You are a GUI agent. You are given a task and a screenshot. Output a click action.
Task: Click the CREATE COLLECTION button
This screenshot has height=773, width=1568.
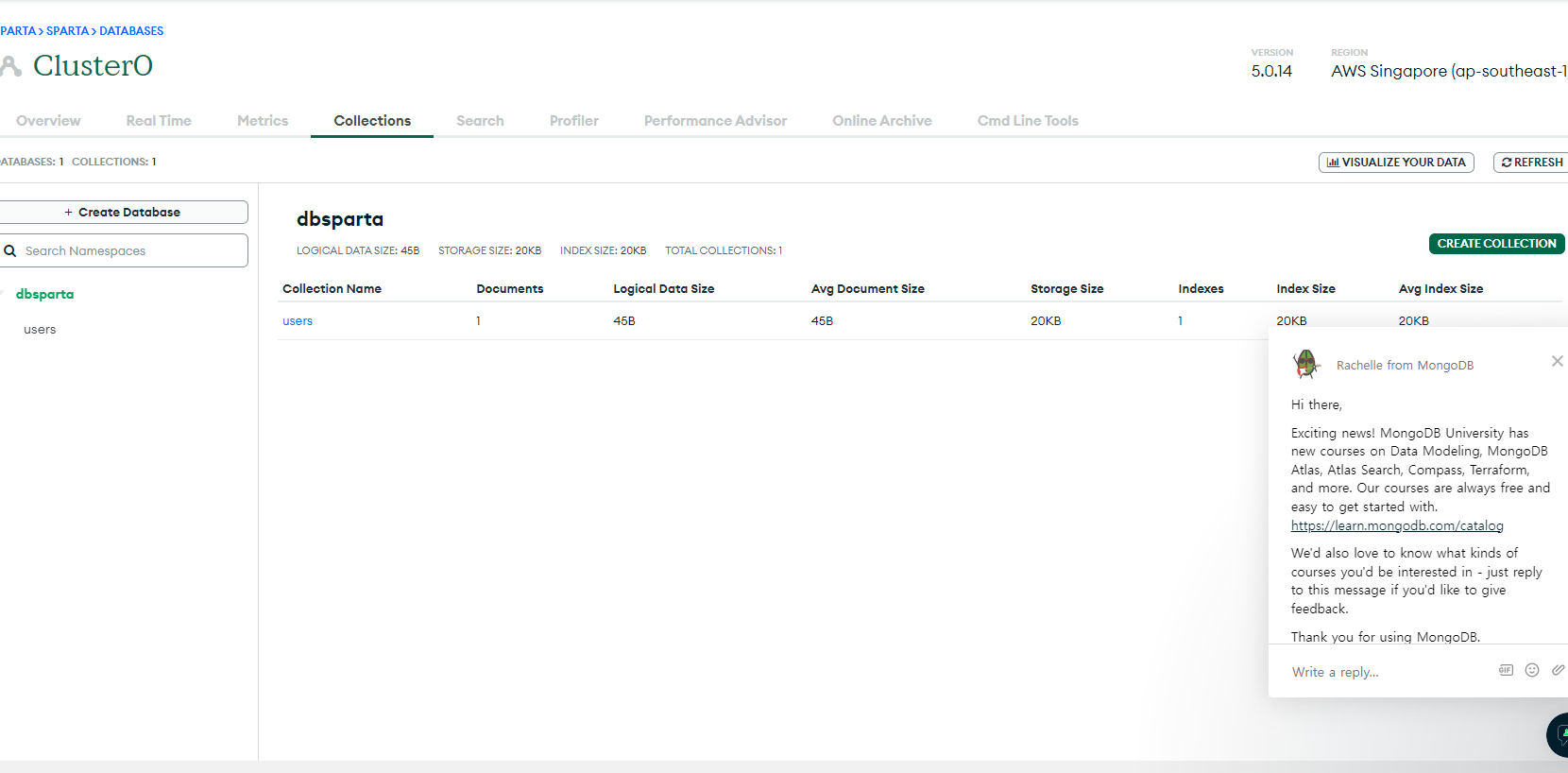1496,244
